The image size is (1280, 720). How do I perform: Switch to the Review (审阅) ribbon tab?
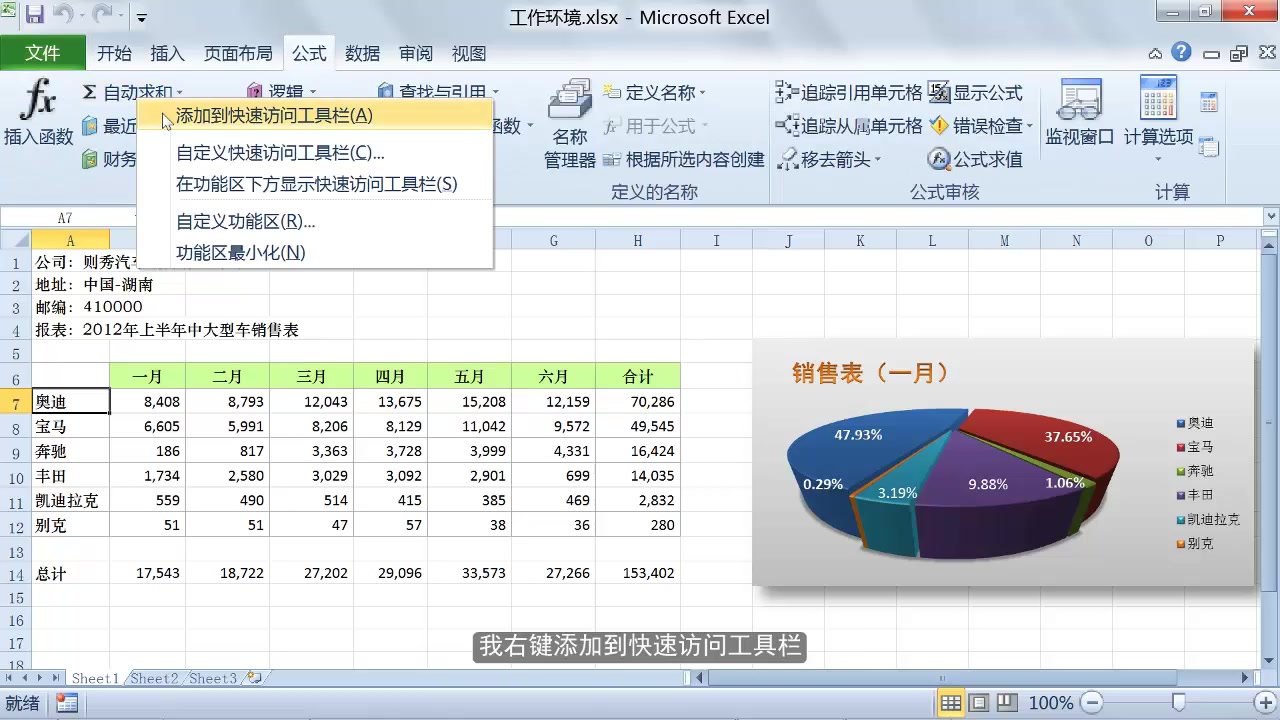(415, 54)
